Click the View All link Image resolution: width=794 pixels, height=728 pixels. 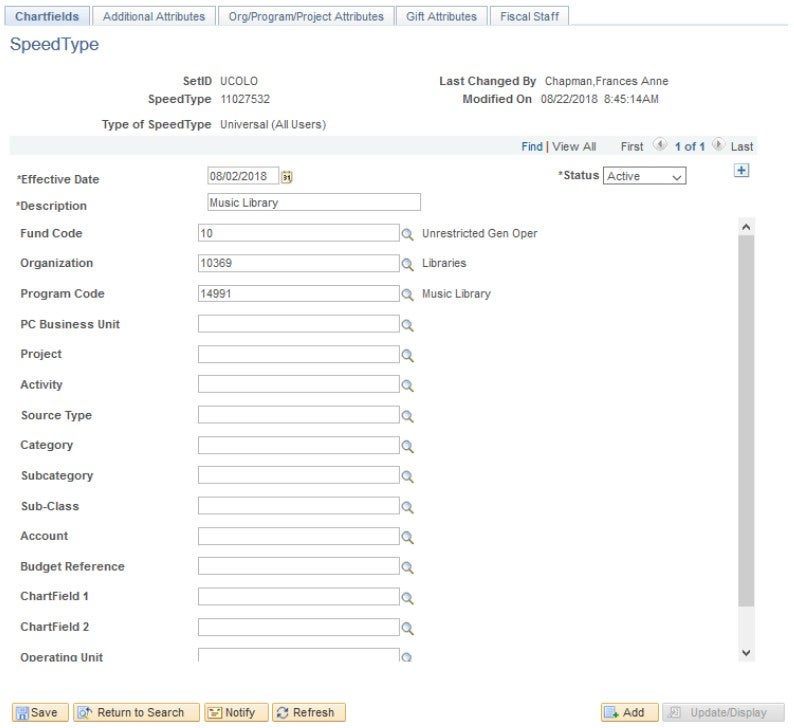[x=574, y=147]
